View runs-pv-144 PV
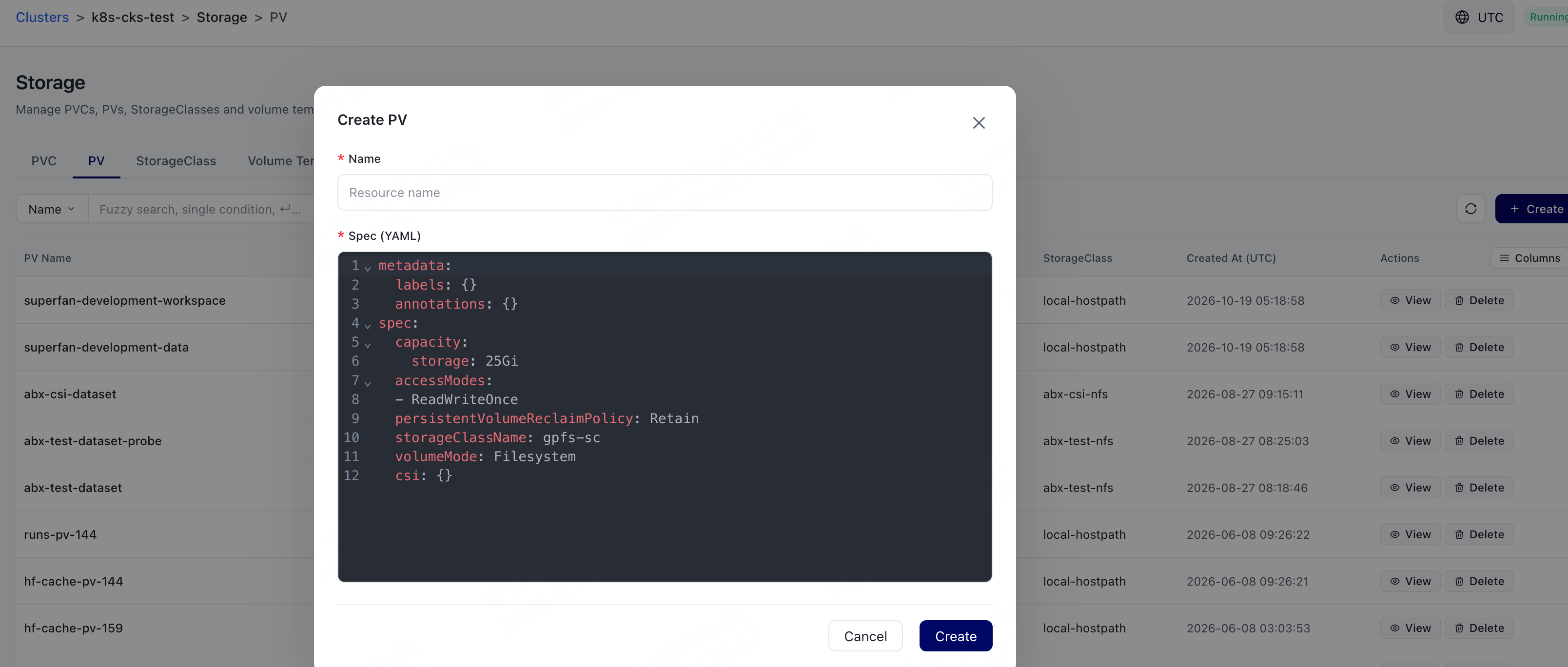 click(x=1410, y=534)
